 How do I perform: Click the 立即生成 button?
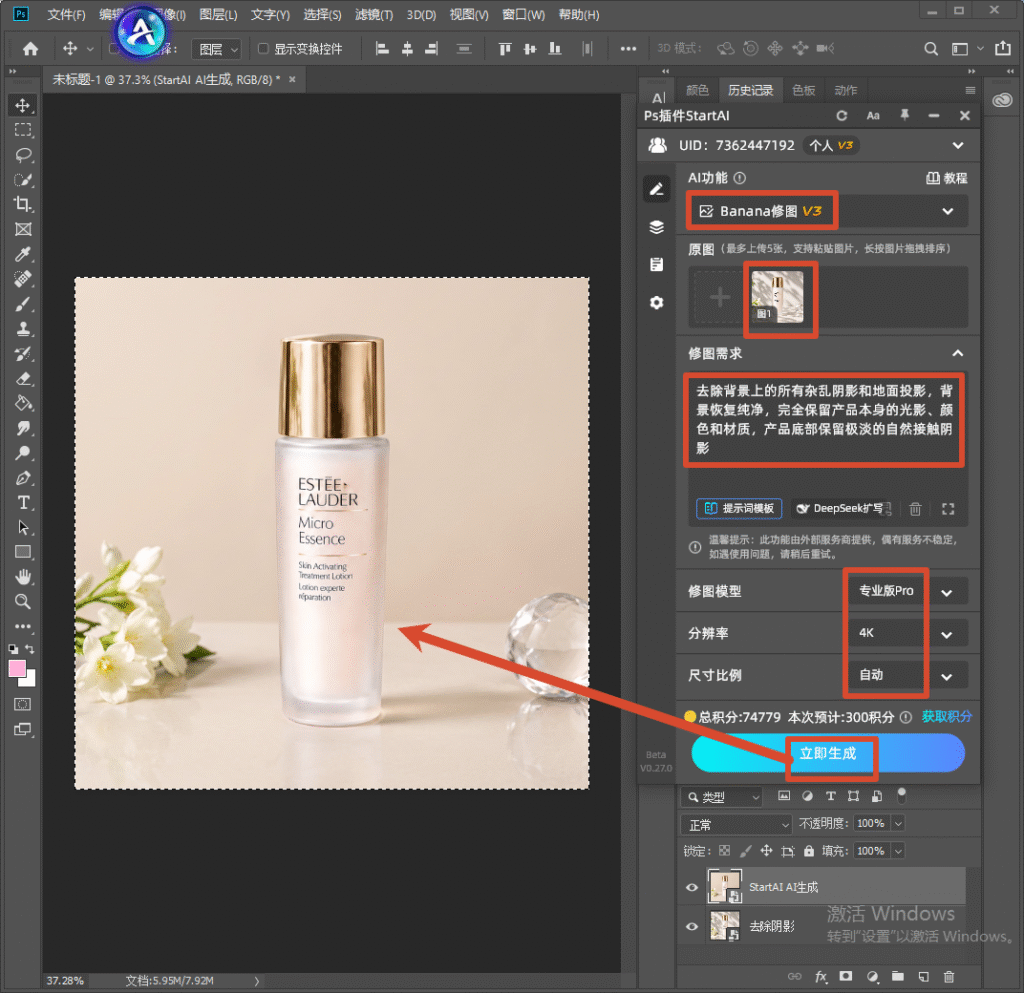click(x=828, y=753)
